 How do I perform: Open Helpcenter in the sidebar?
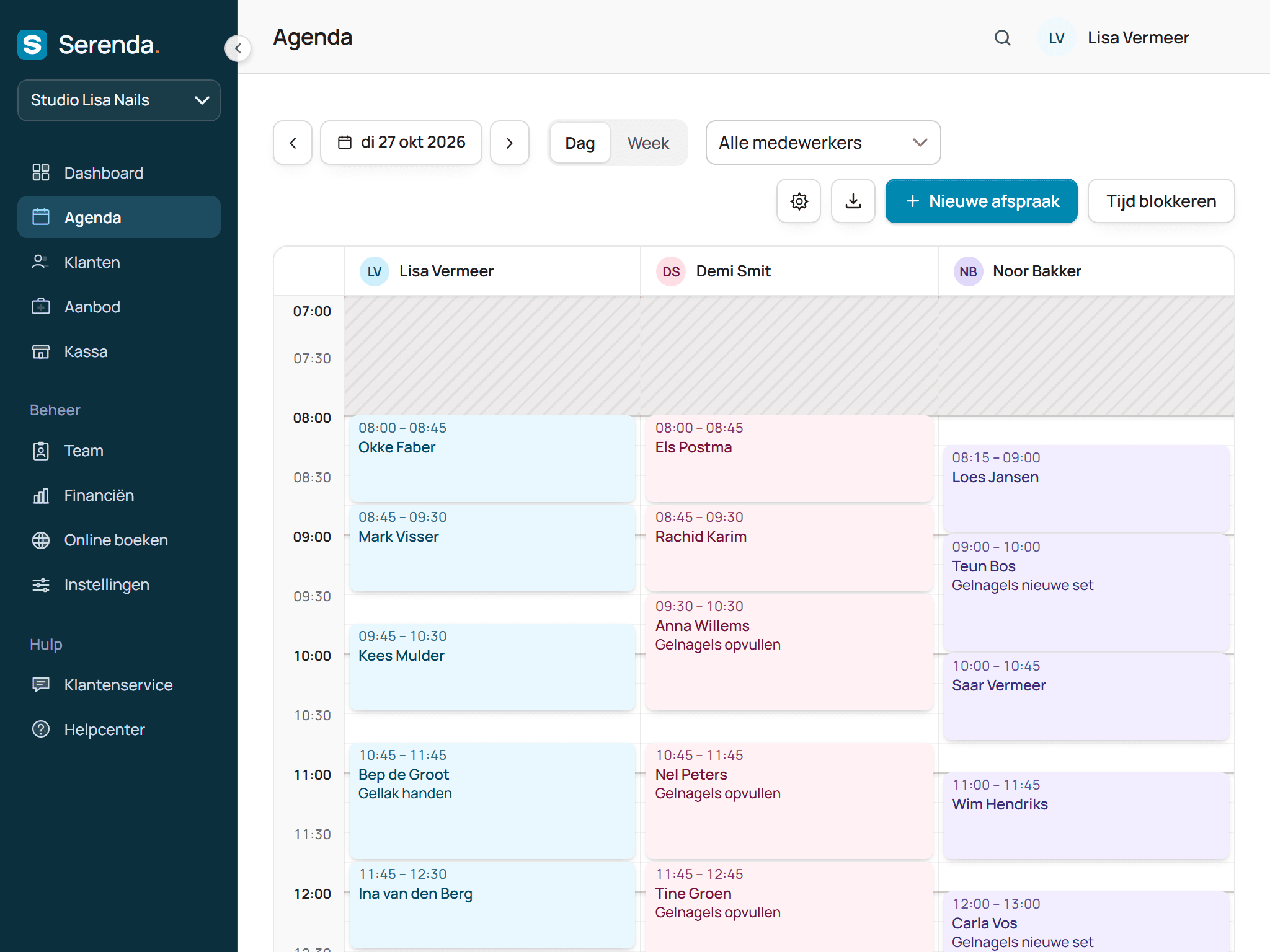click(119, 729)
